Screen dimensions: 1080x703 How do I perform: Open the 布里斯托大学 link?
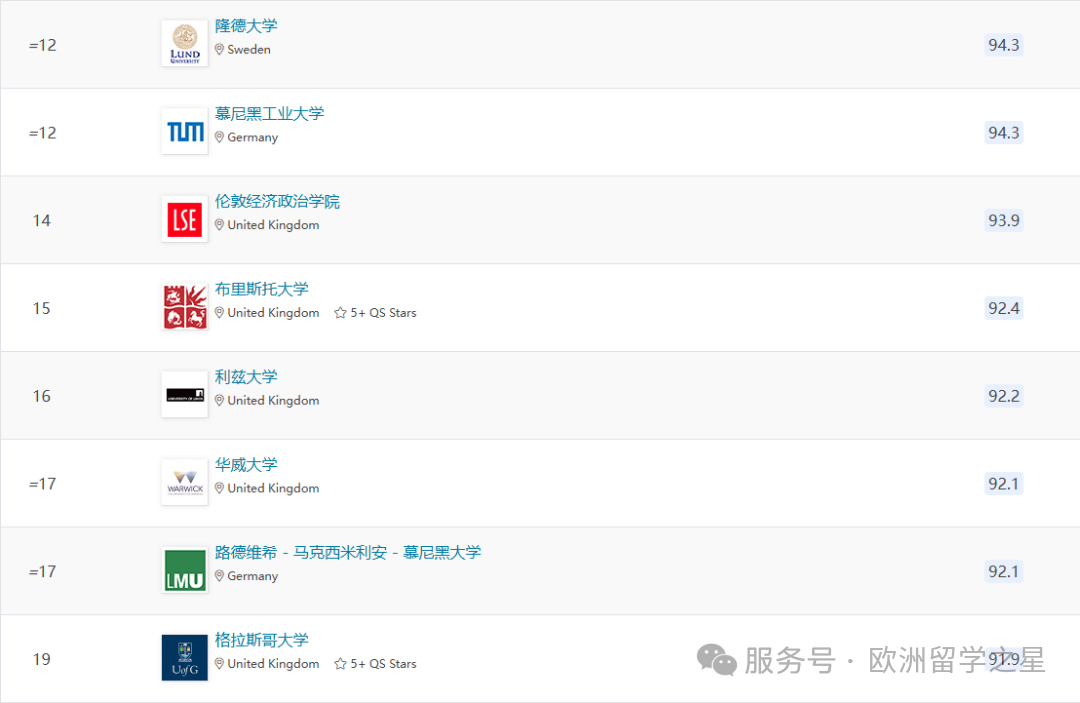click(262, 289)
